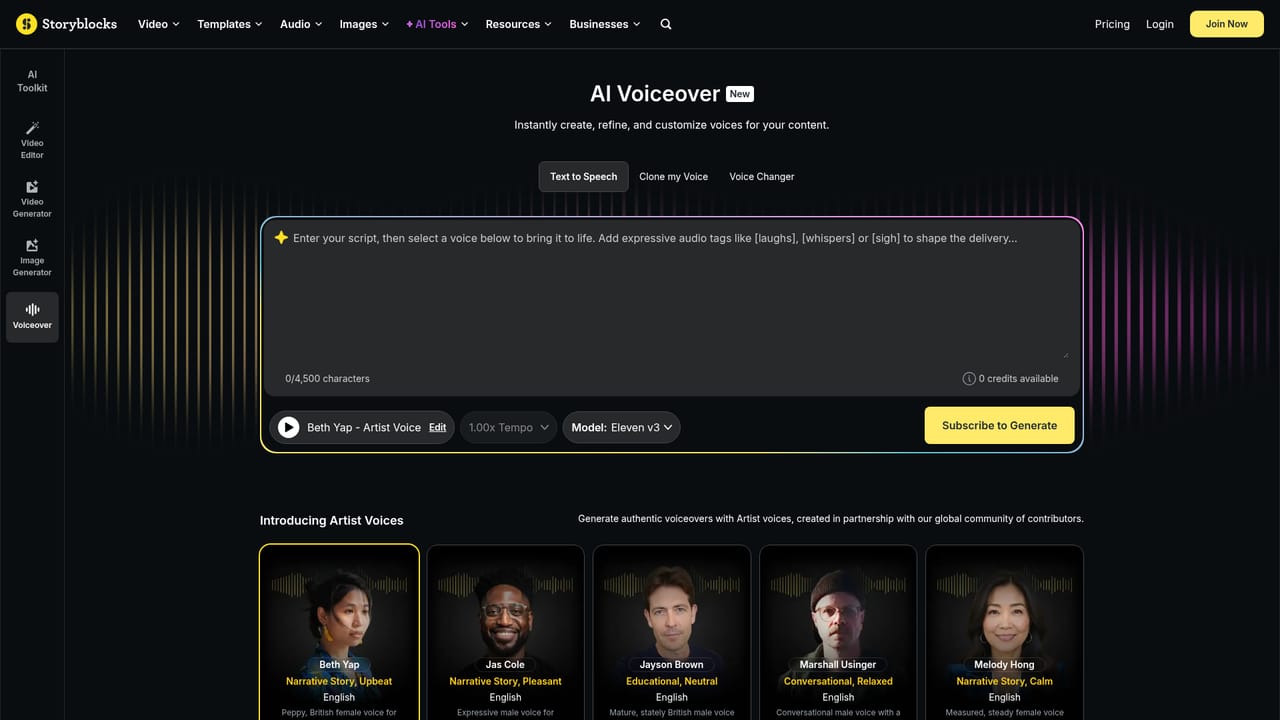
Task: Click the "New" badge beside AI Voiceover
Action: [740, 94]
